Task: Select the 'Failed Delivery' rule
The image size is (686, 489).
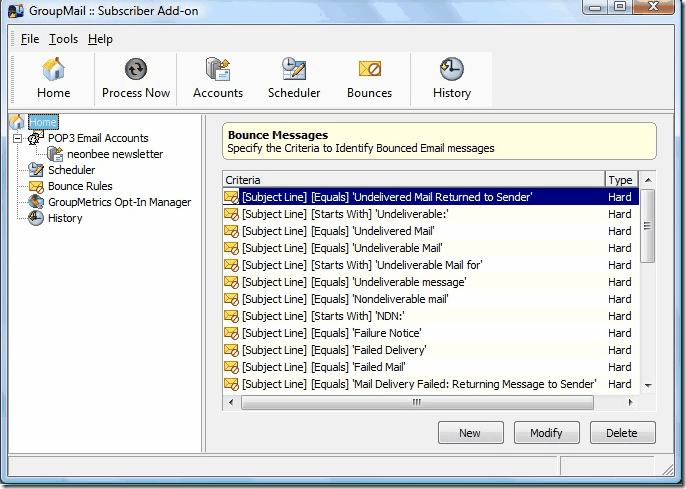Action: coord(430,350)
